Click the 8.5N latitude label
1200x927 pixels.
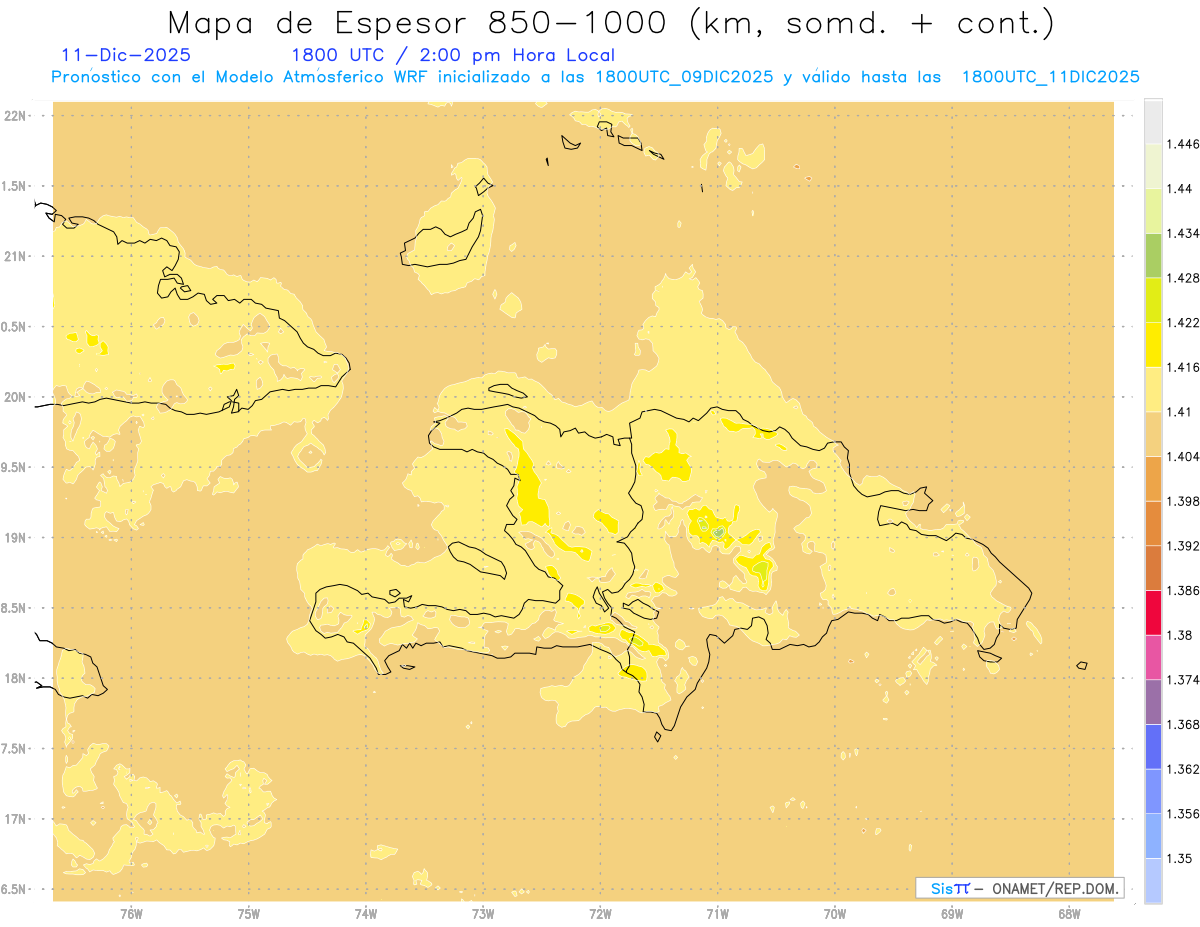pos(13,608)
